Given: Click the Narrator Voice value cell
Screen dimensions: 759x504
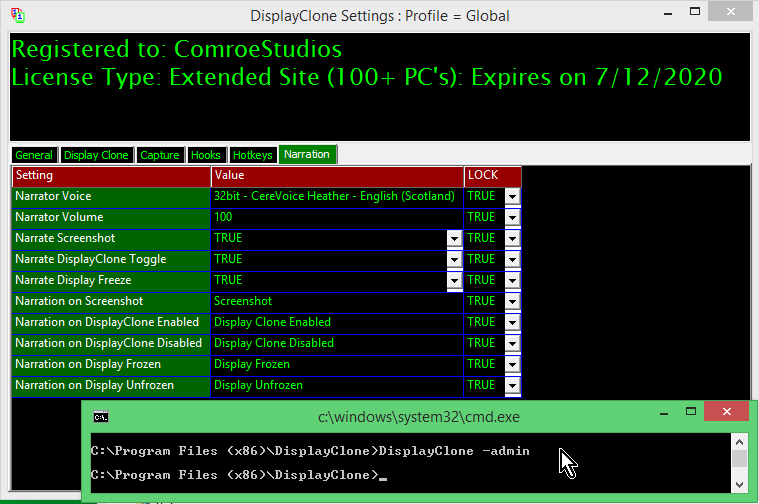Looking at the screenshot, I should pyautogui.click(x=337, y=196).
